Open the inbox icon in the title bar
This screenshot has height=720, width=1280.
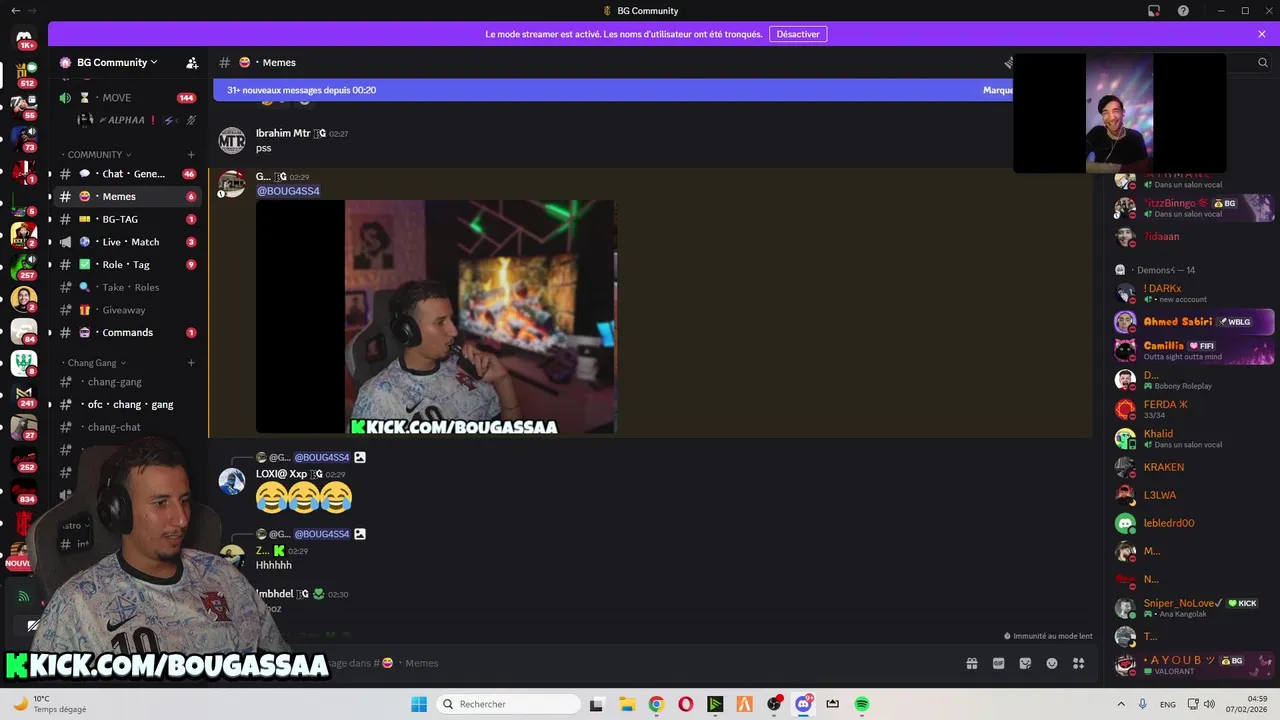click(1154, 11)
